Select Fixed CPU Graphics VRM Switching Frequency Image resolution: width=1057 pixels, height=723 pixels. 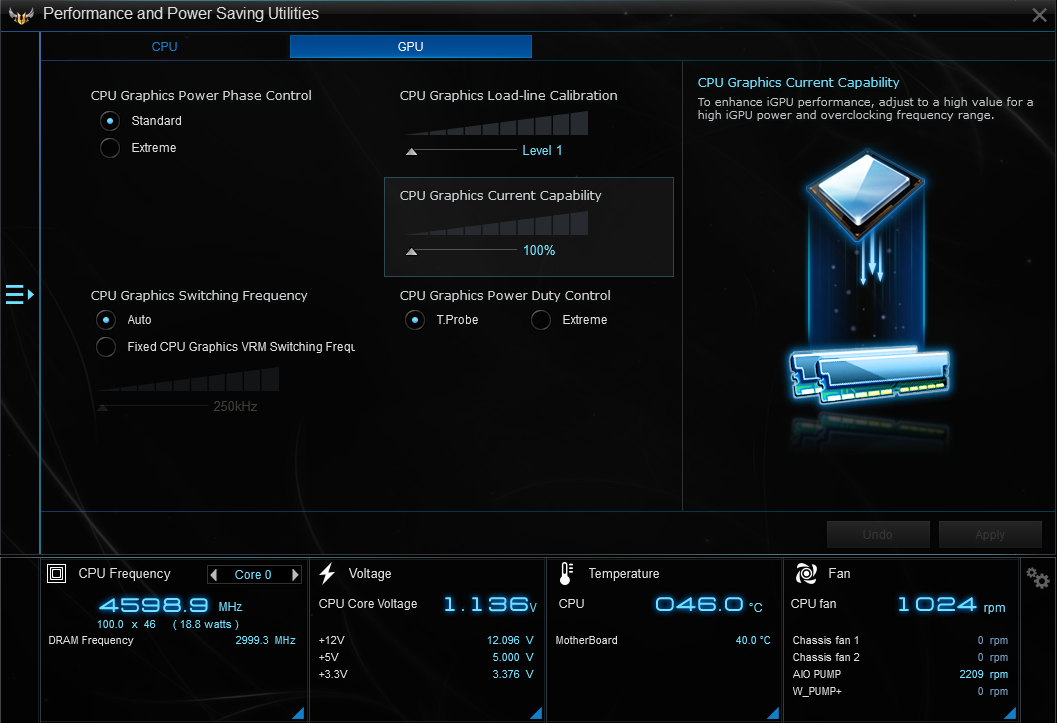(106, 347)
